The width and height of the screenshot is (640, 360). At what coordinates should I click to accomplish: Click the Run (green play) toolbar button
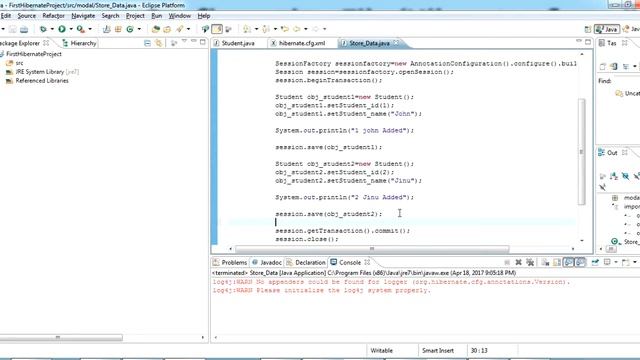pos(62,29)
